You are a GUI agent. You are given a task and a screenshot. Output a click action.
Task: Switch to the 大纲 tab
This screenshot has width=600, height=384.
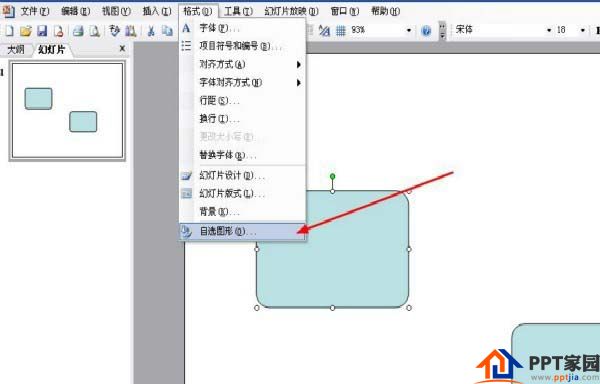point(16,49)
